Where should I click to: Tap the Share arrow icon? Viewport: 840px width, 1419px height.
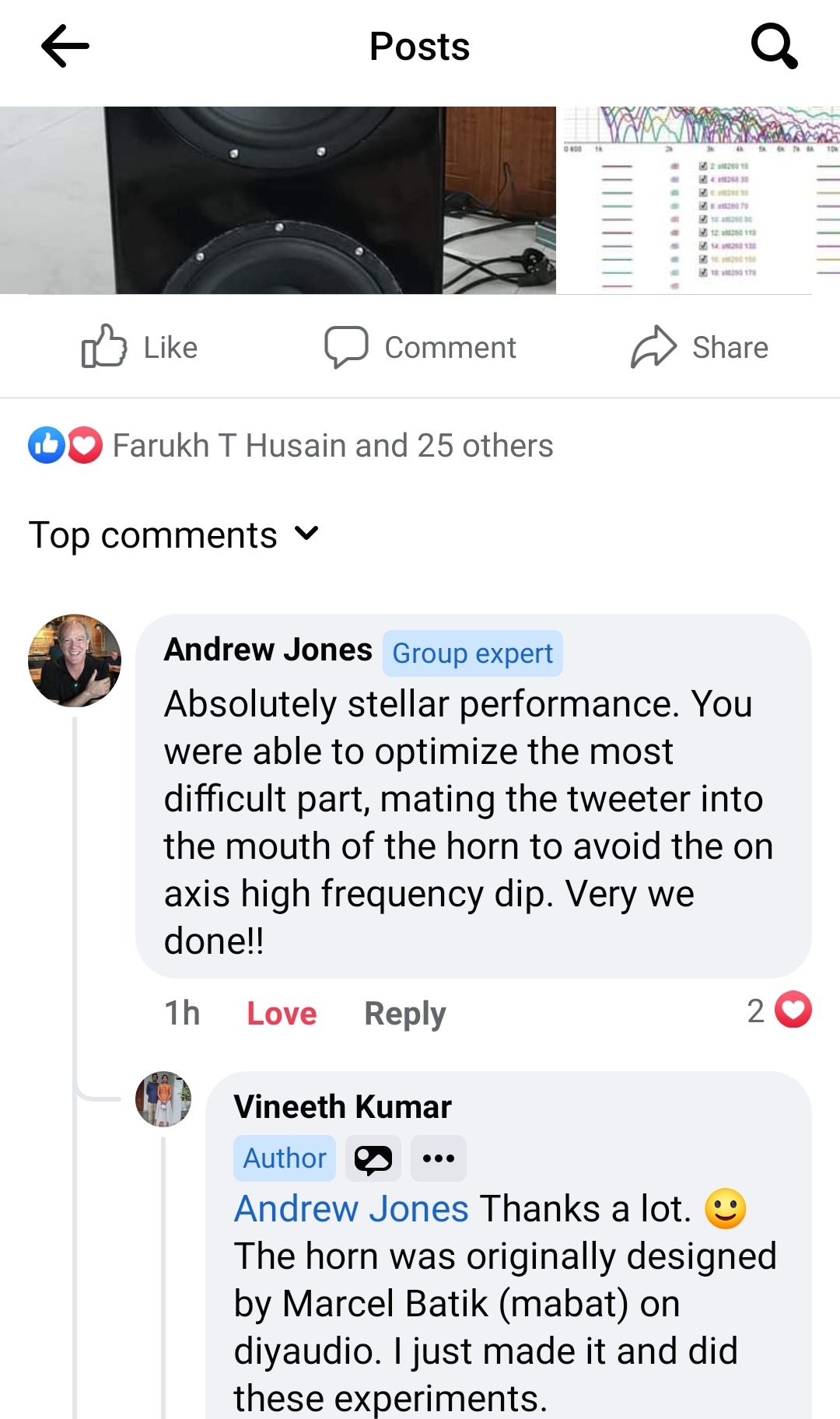pos(653,347)
